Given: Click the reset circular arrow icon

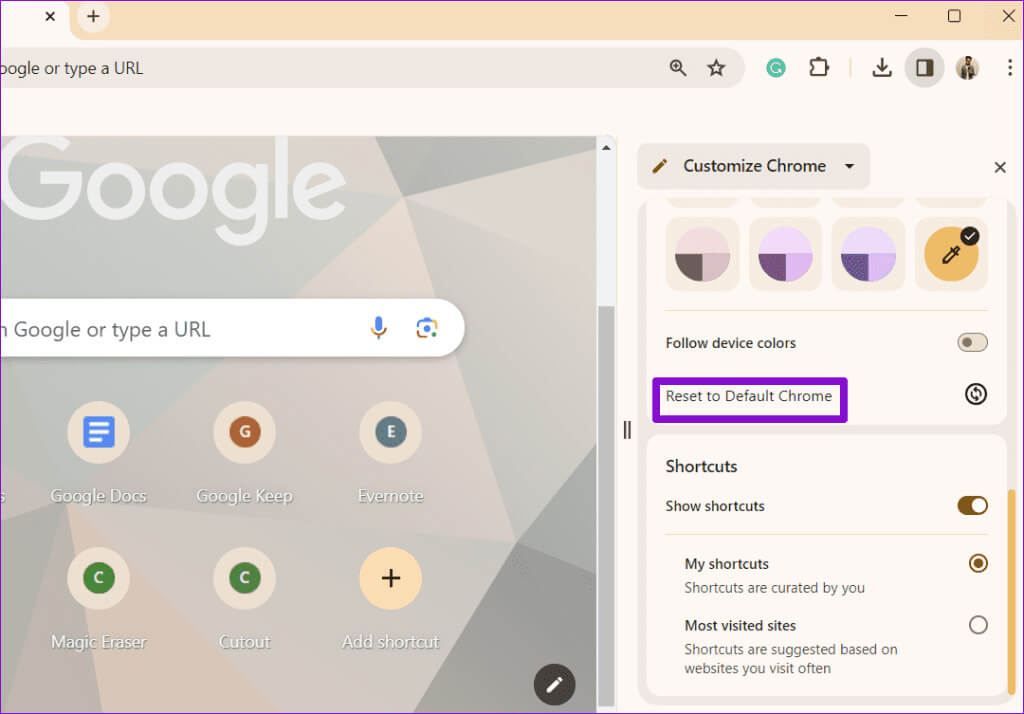Looking at the screenshot, I should tap(976, 394).
